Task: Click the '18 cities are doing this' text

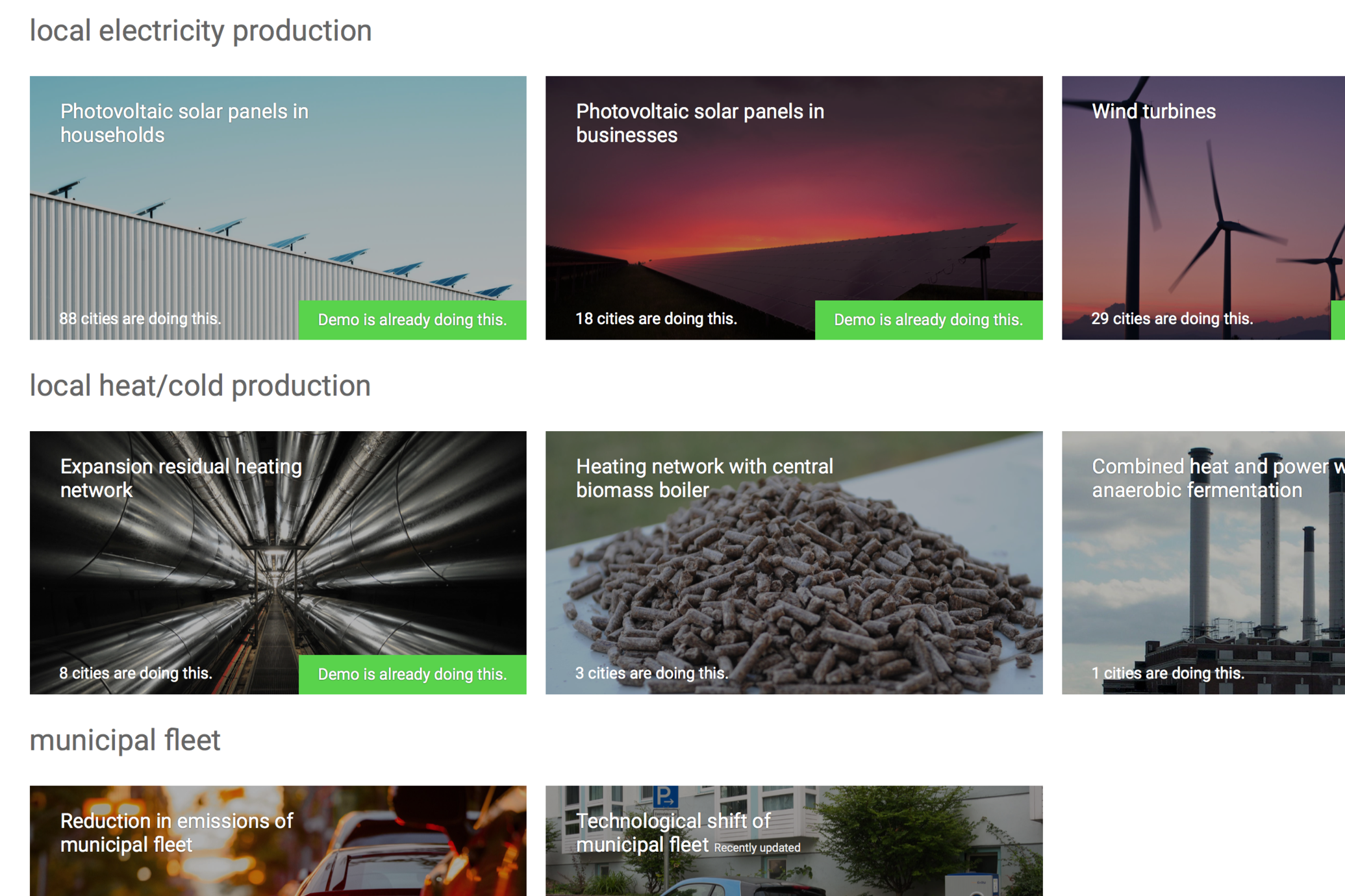Action: click(x=656, y=319)
